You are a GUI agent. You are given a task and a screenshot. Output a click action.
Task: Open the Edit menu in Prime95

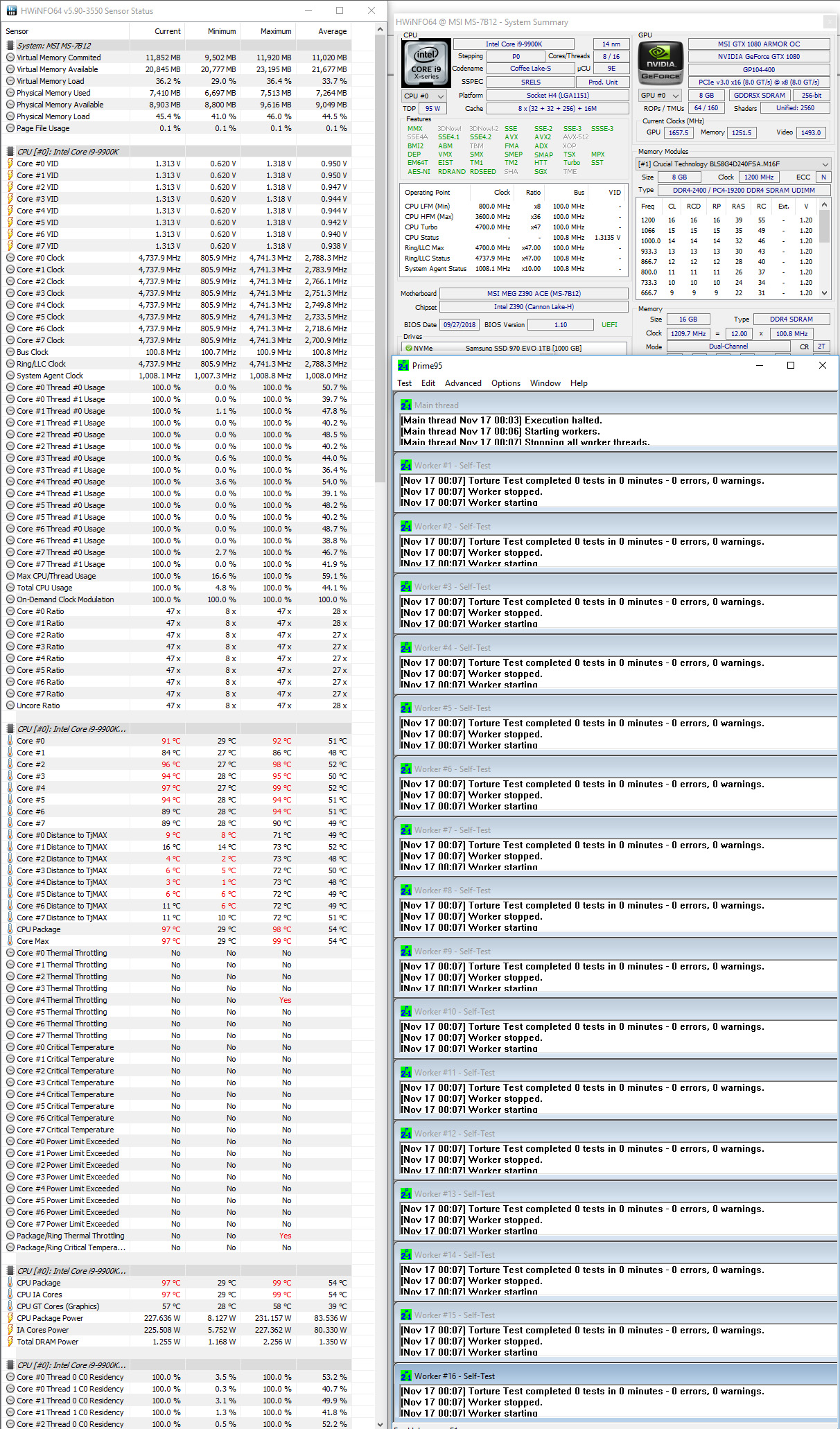pyautogui.click(x=428, y=383)
